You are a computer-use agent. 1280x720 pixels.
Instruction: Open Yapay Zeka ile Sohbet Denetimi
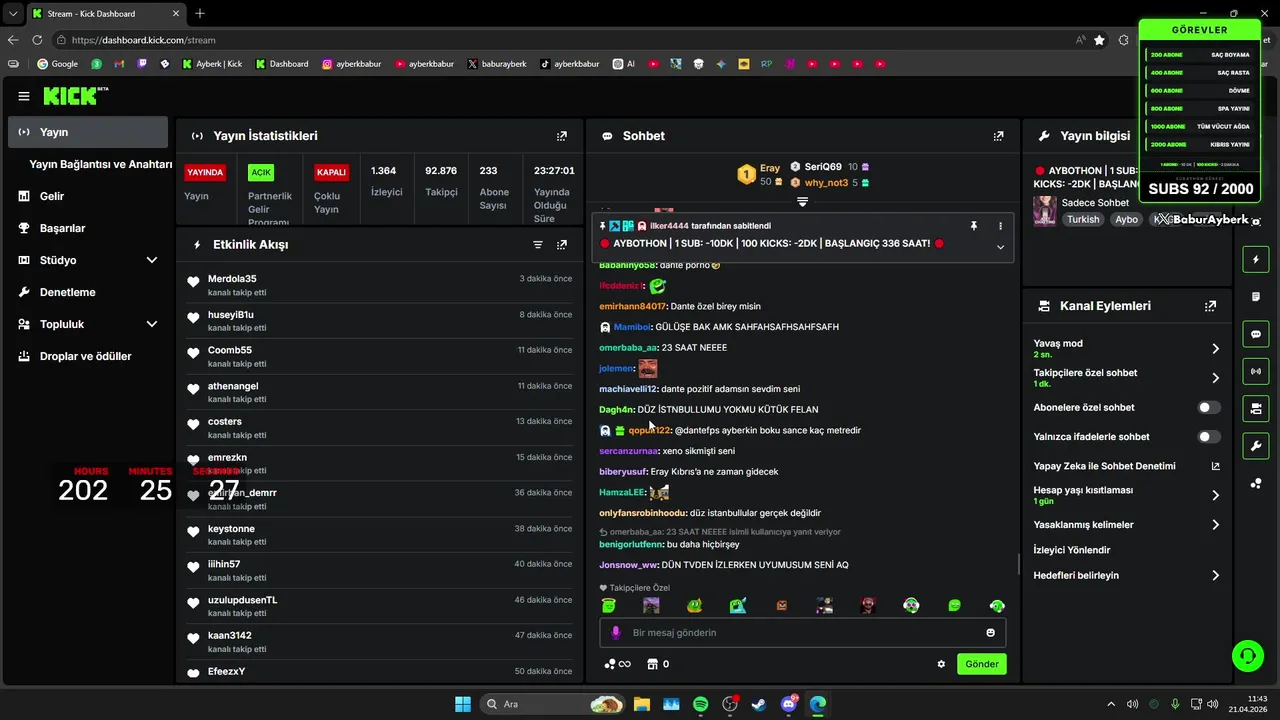point(1126,466)
